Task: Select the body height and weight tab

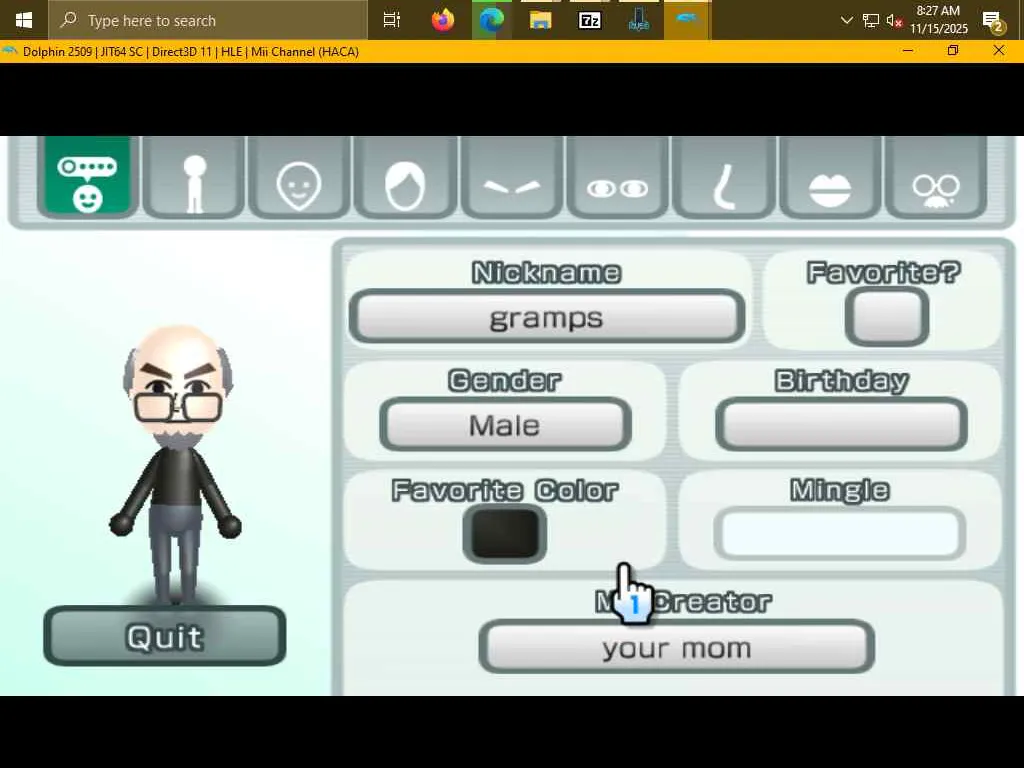Action: pos(194,178)
